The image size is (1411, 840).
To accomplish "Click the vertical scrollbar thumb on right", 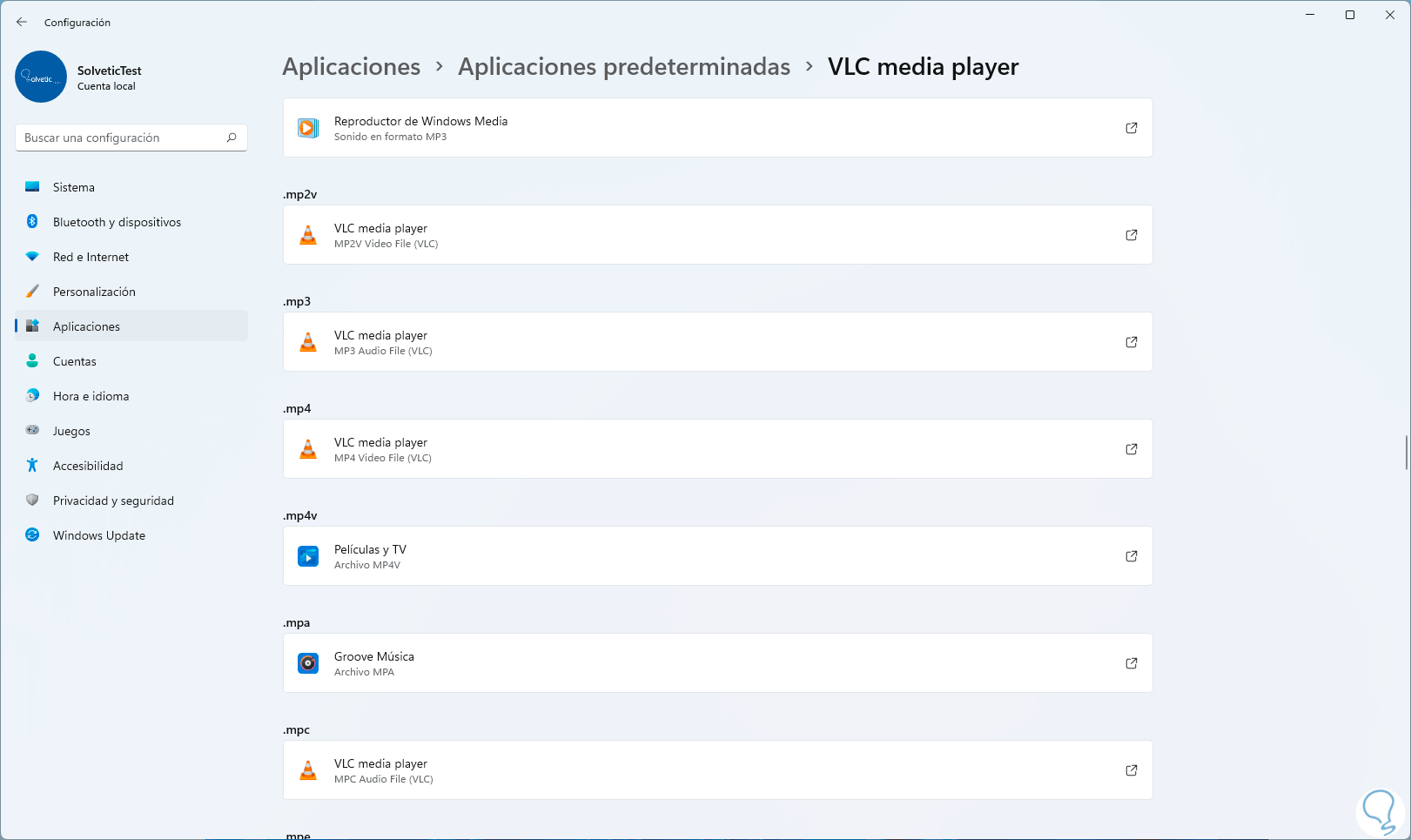I will [x=1407, y=453].
